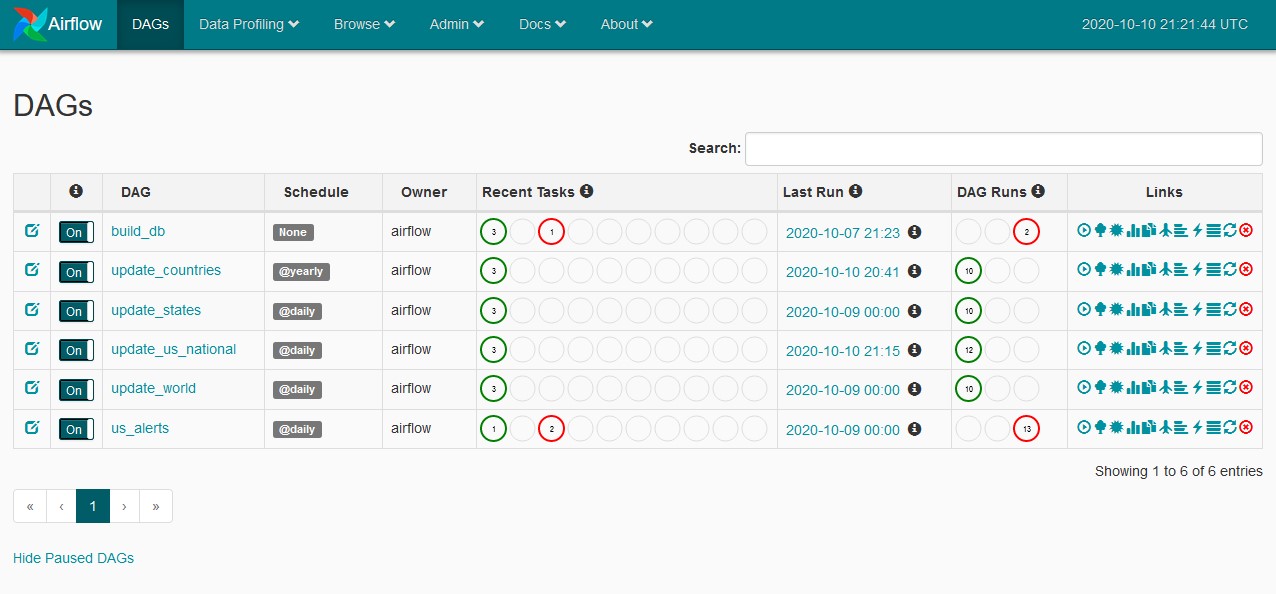
Task: Toggle the build_db DAG On switch
Action: click(76, 232)
